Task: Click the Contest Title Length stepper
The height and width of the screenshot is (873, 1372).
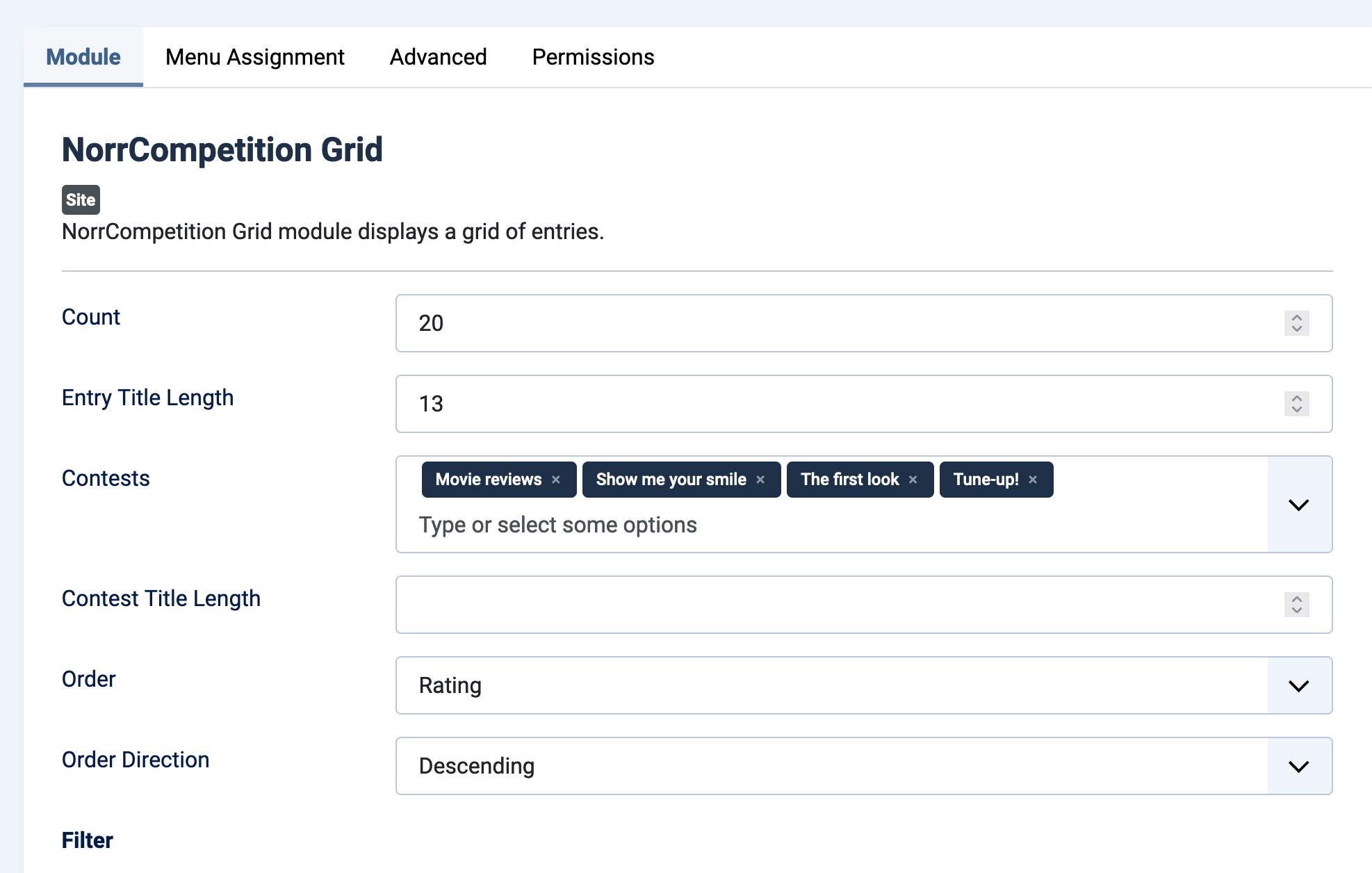Action: [x=1297, y=605]
